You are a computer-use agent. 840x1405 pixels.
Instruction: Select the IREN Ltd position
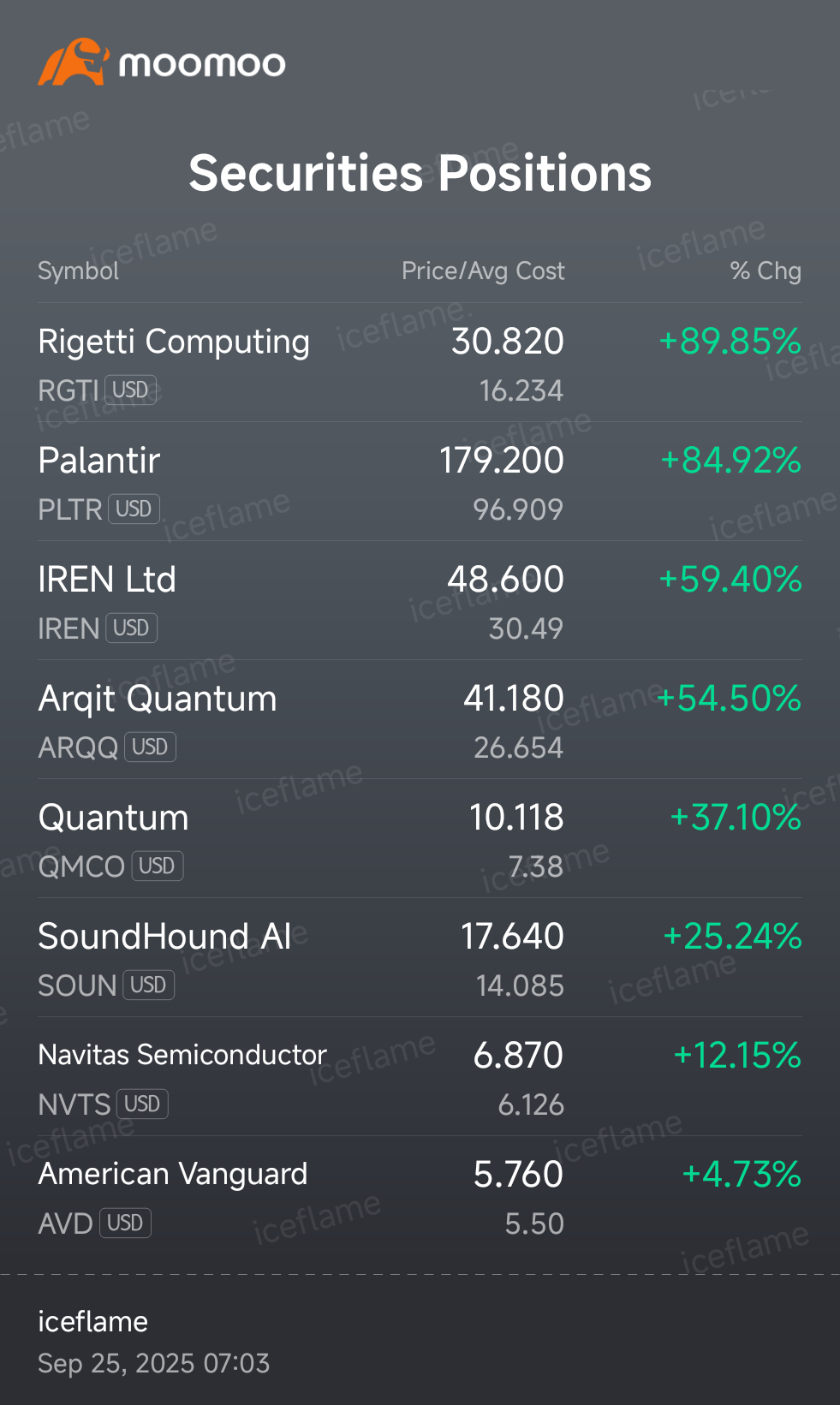coord(420,601)
